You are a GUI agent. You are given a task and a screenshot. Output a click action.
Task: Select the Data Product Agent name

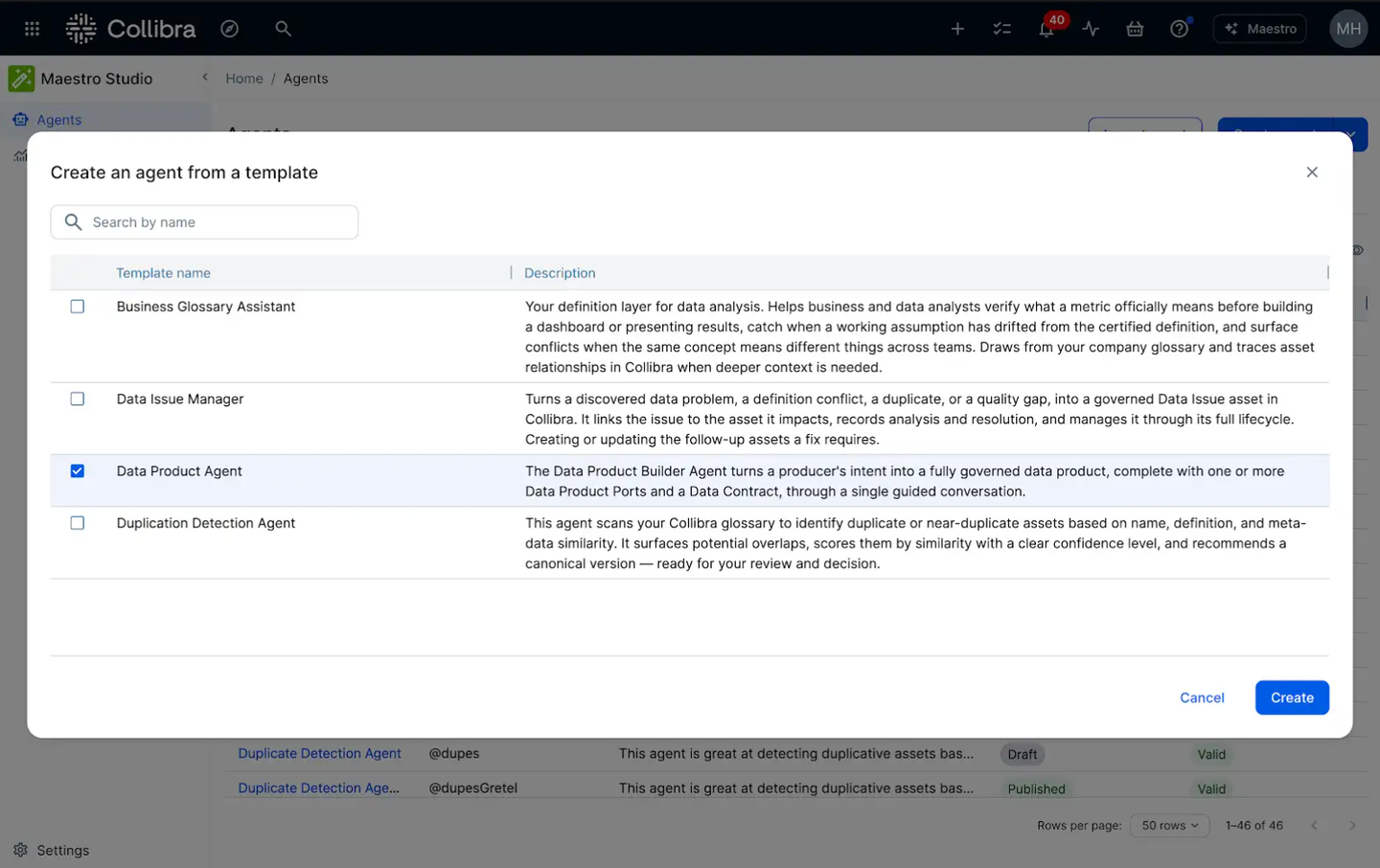tap(179, 471)
